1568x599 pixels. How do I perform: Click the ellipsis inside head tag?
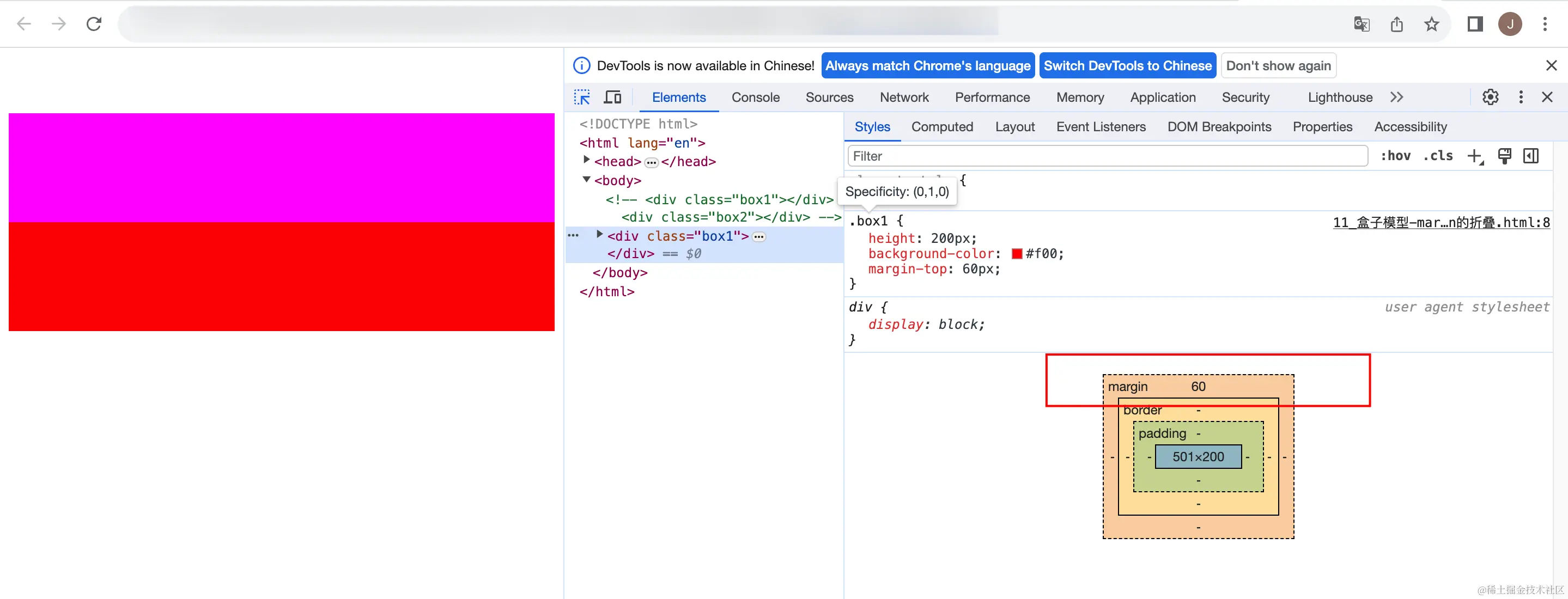point(651,162)
